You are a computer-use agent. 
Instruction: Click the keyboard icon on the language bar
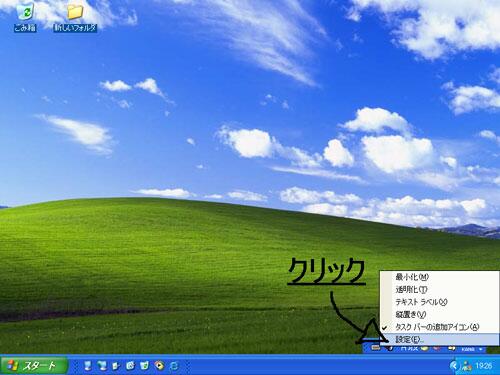click(x=375, y=348)
